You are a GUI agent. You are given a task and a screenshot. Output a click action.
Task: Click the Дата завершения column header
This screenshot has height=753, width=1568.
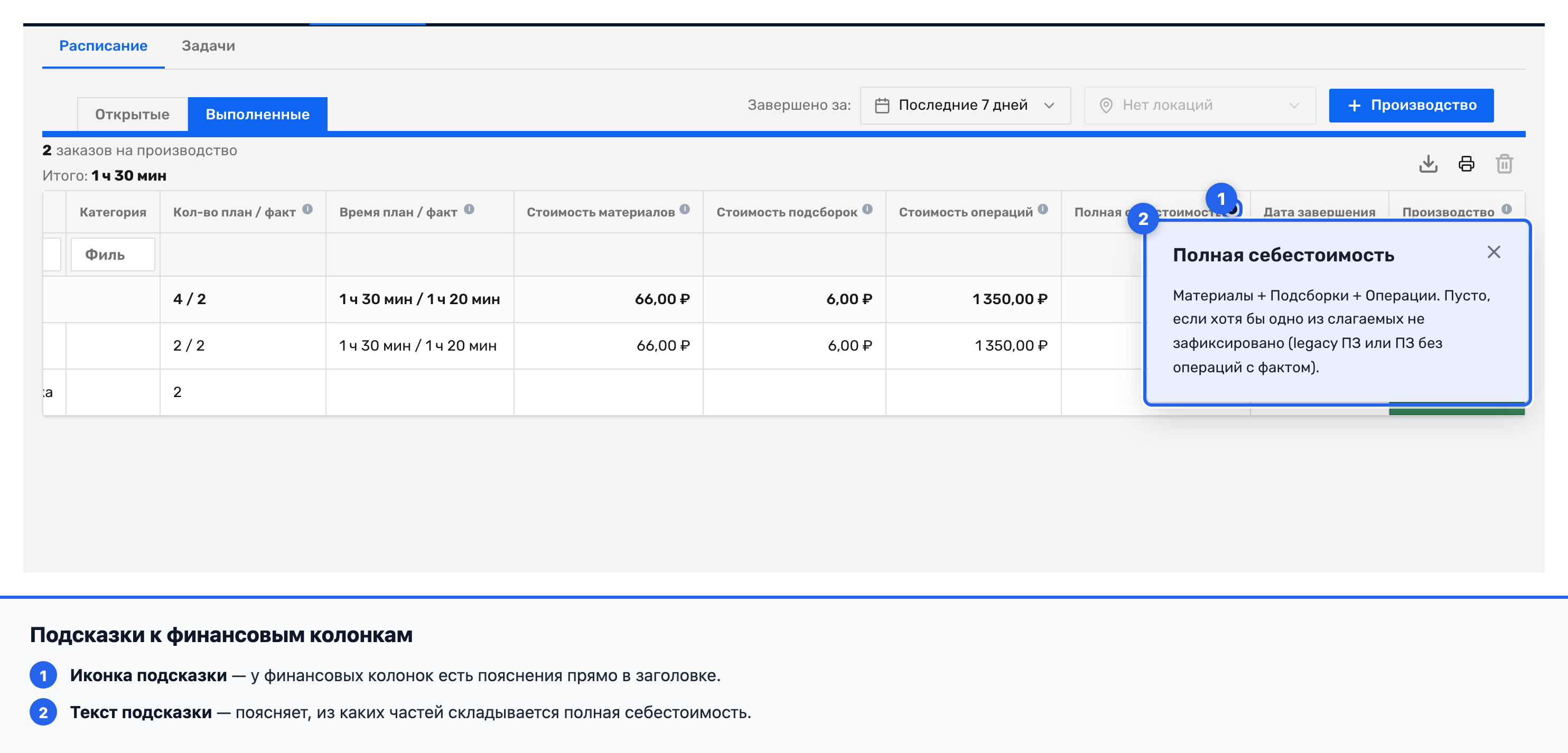coord(1319,212)
